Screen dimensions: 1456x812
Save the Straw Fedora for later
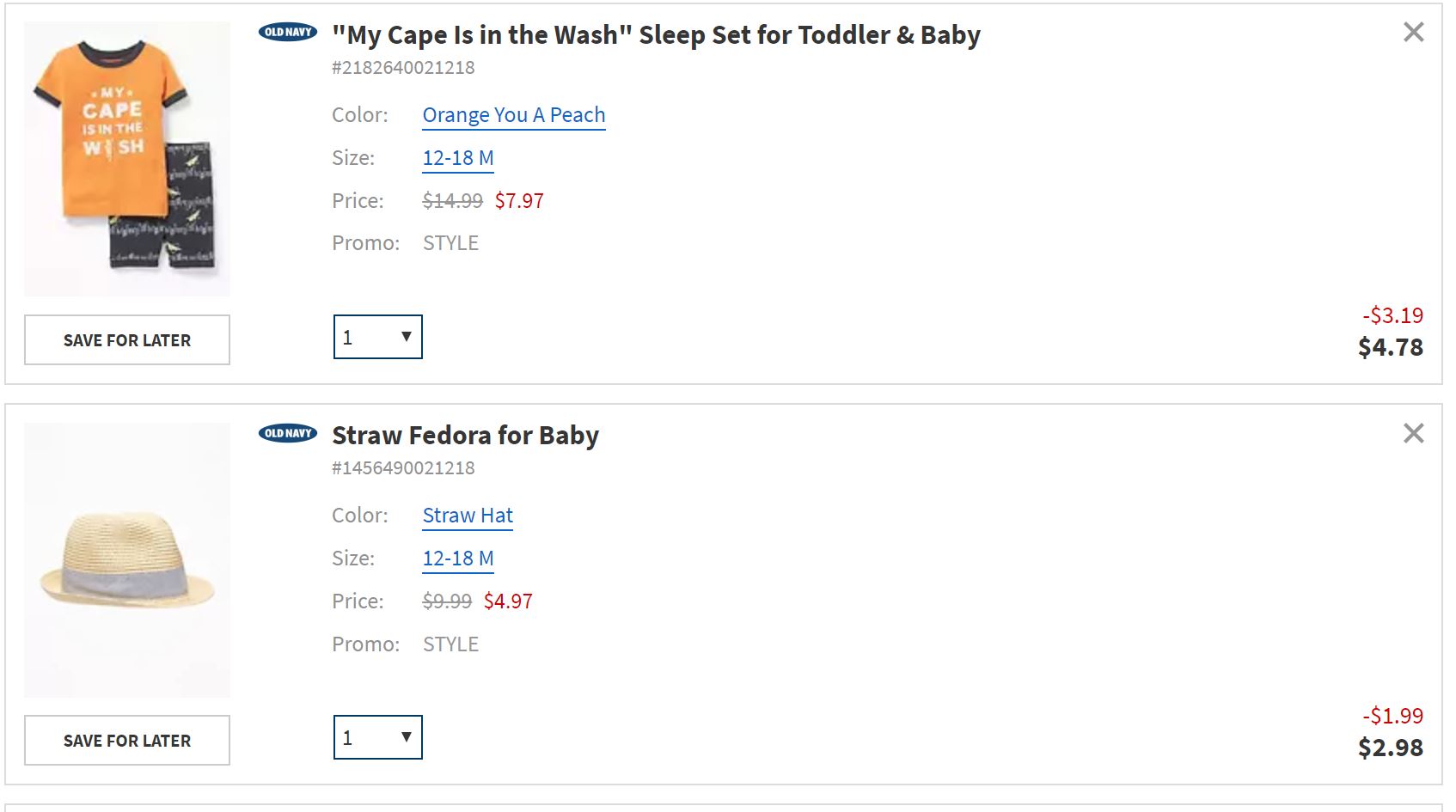point(127,740)
